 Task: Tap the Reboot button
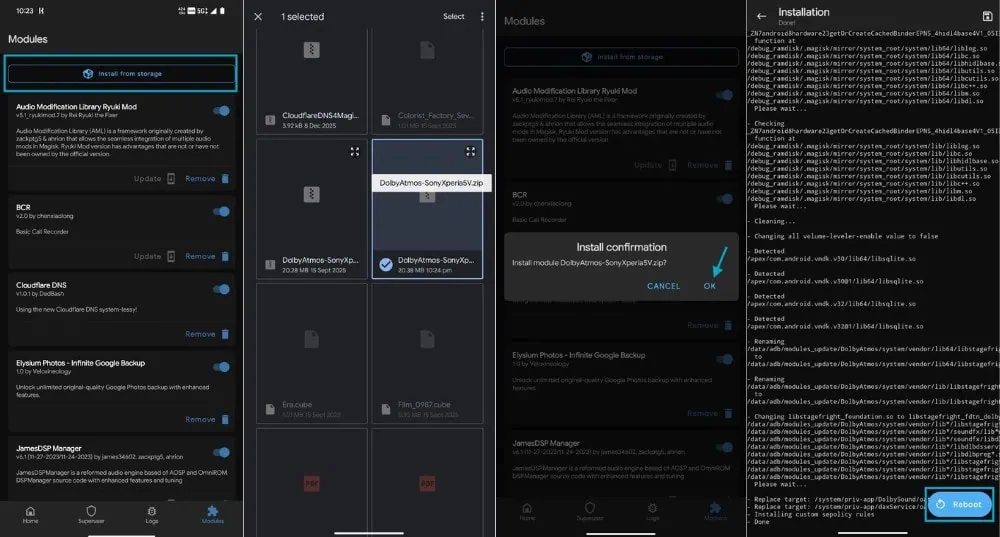959,504
